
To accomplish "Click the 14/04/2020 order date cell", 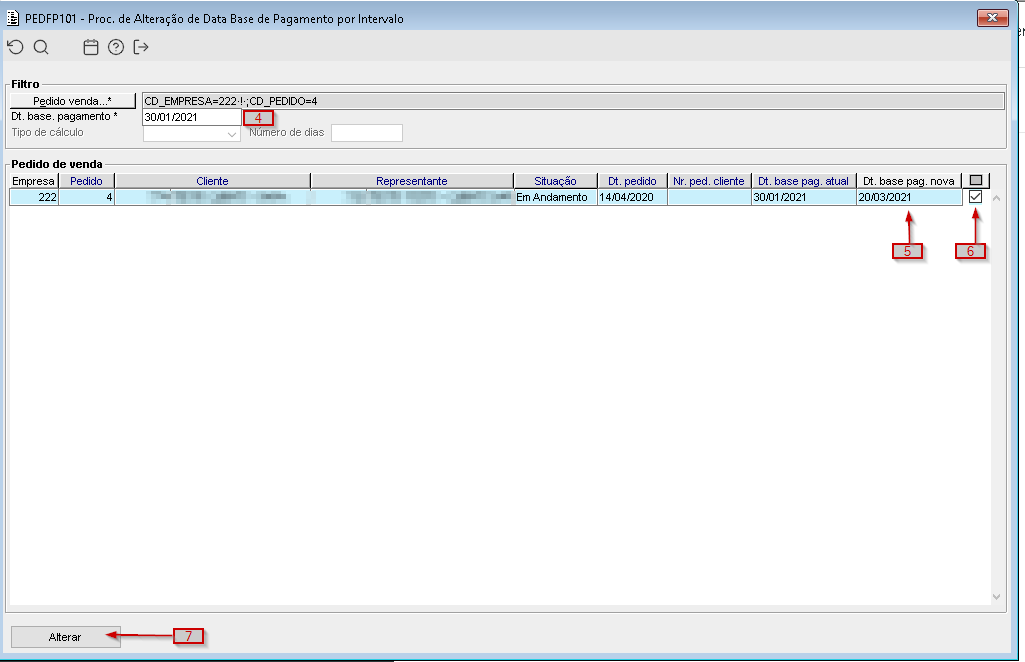I will click(632, 197).
